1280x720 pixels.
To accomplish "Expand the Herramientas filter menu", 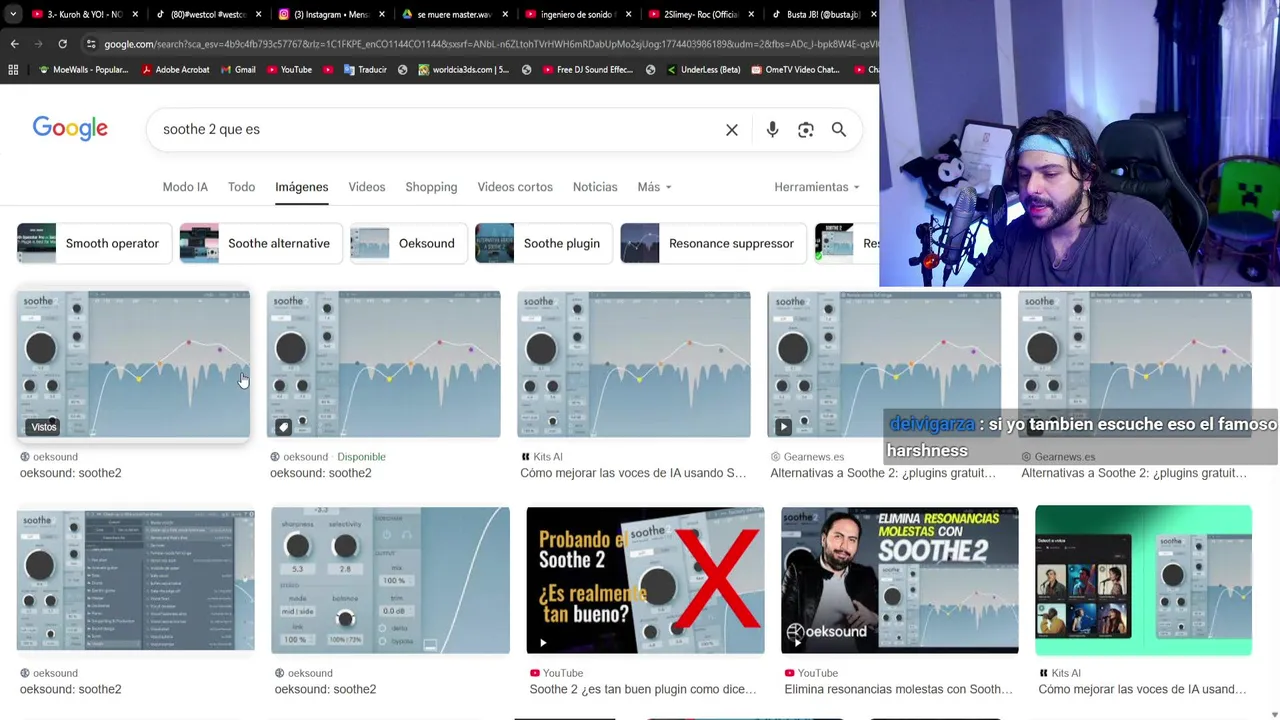I will (817, 187).
